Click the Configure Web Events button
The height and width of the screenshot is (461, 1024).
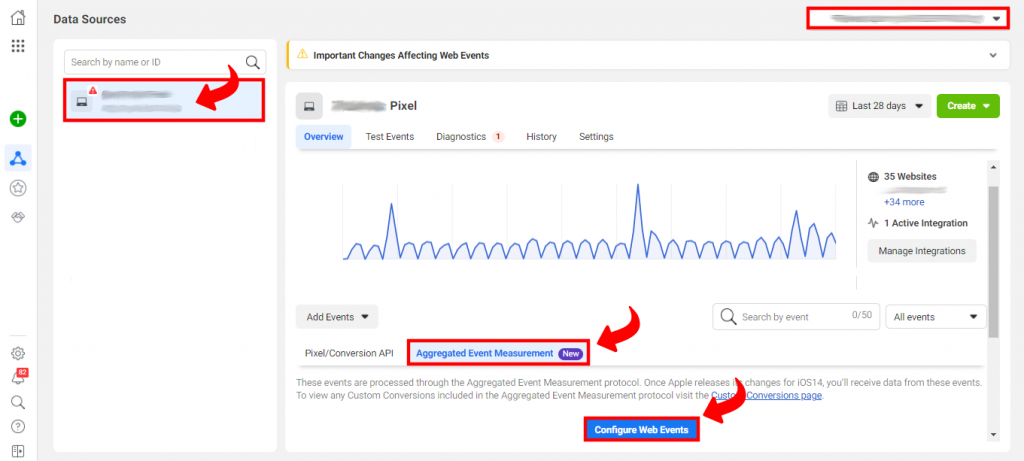[641, 430]
